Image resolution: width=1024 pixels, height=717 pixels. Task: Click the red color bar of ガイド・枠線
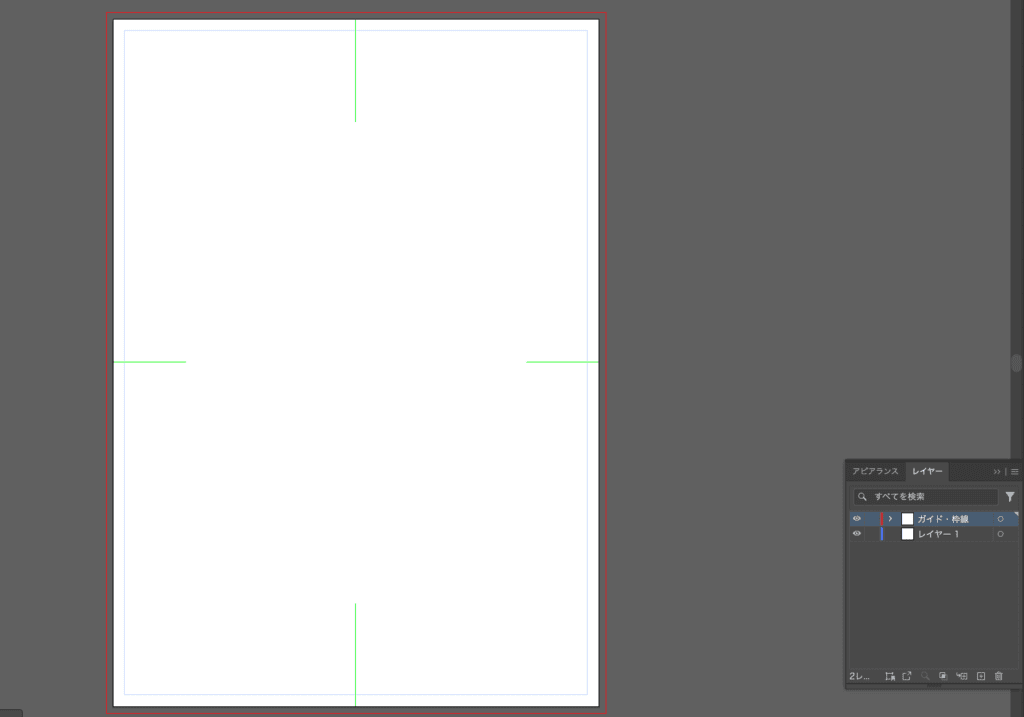[881, 519]
